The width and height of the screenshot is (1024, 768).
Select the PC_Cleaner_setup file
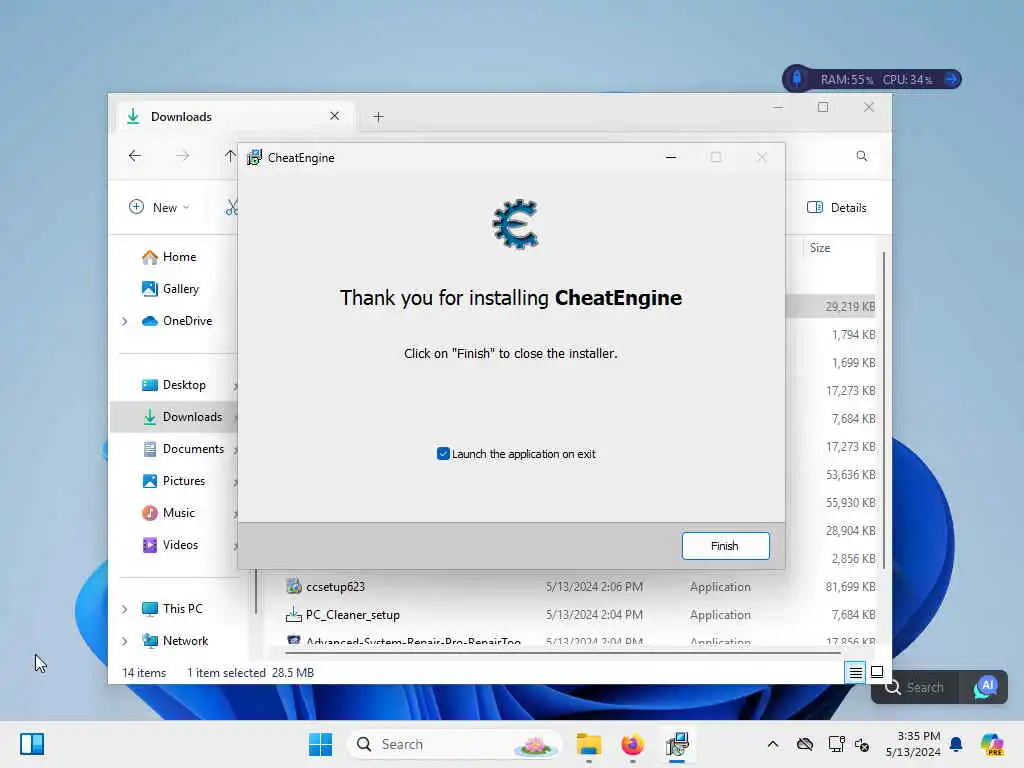[x=353, y=615]
